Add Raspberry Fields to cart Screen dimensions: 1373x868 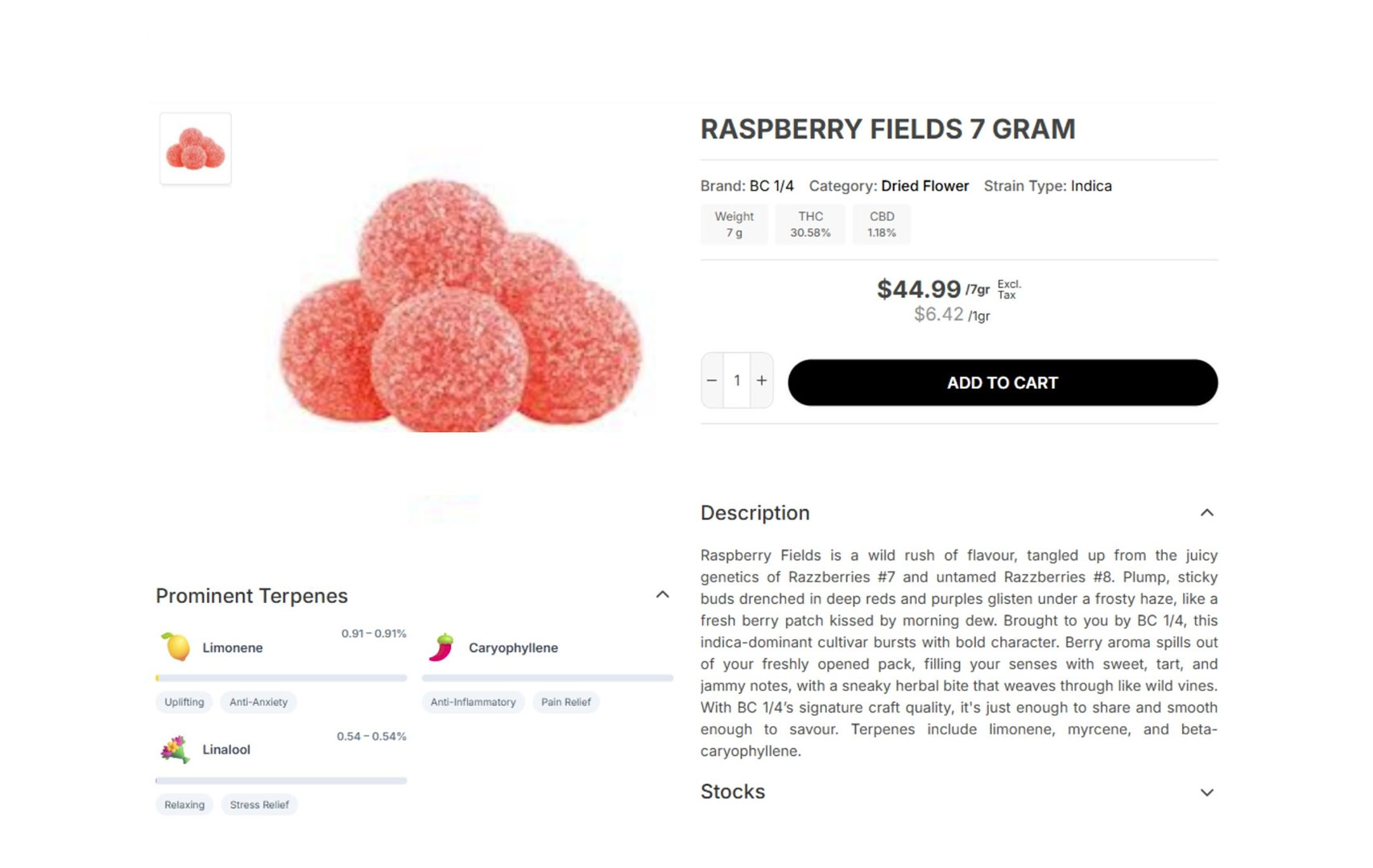pos(1002,382)
